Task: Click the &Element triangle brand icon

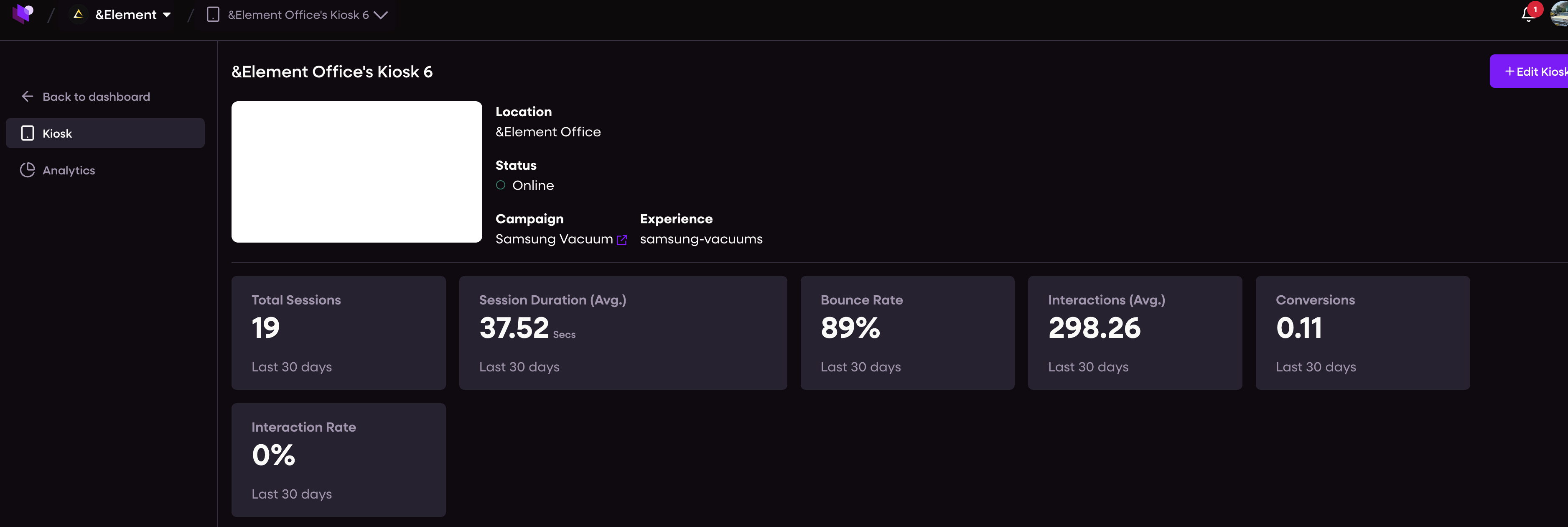Action: [78, 14]
